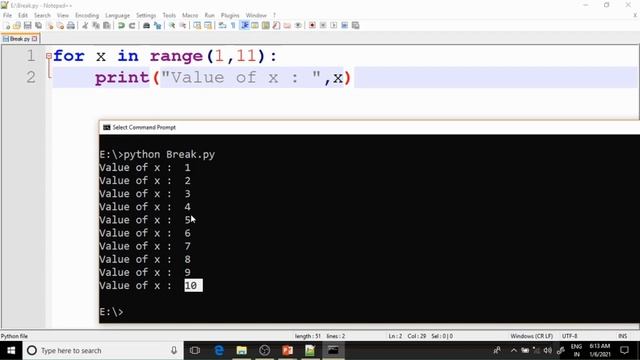Save the file with the Save icon
This screenshot has width=640, height=360.
(x=27, y=26)
